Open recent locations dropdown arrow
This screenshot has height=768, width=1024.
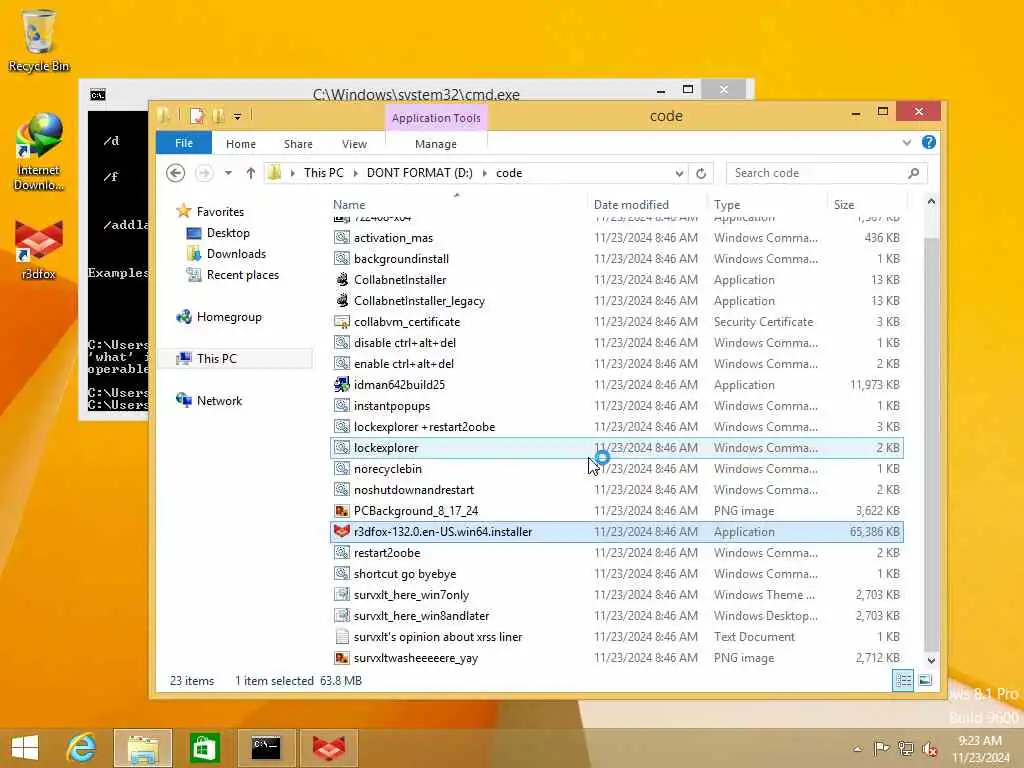pyautogui.click(x=228, y=173)
